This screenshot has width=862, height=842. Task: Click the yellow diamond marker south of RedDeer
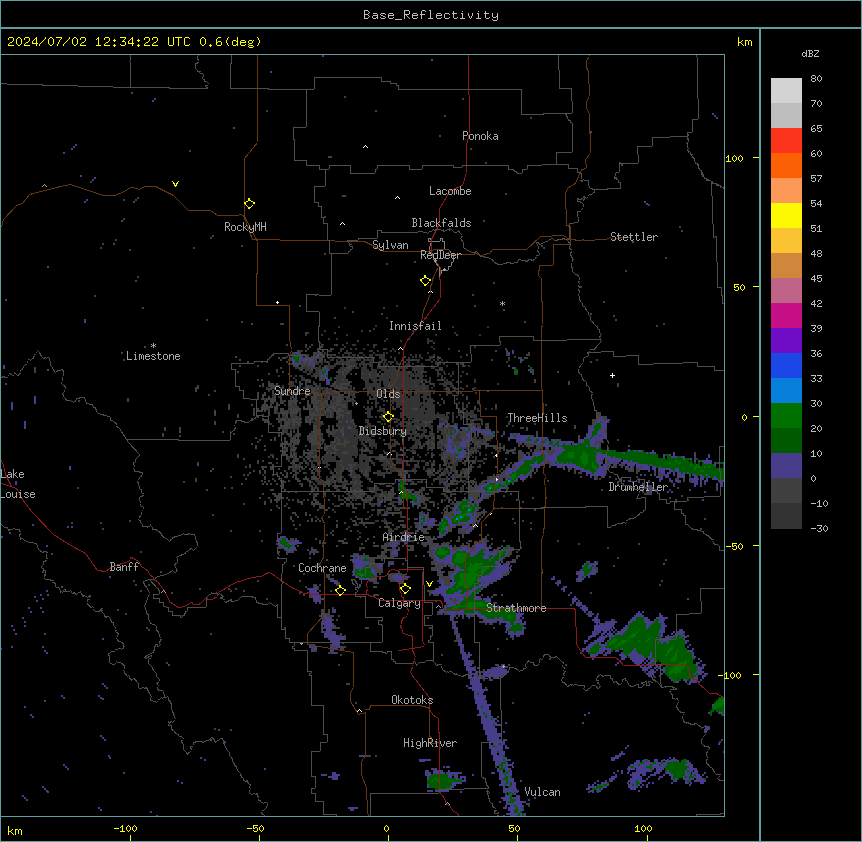[426, 281]
